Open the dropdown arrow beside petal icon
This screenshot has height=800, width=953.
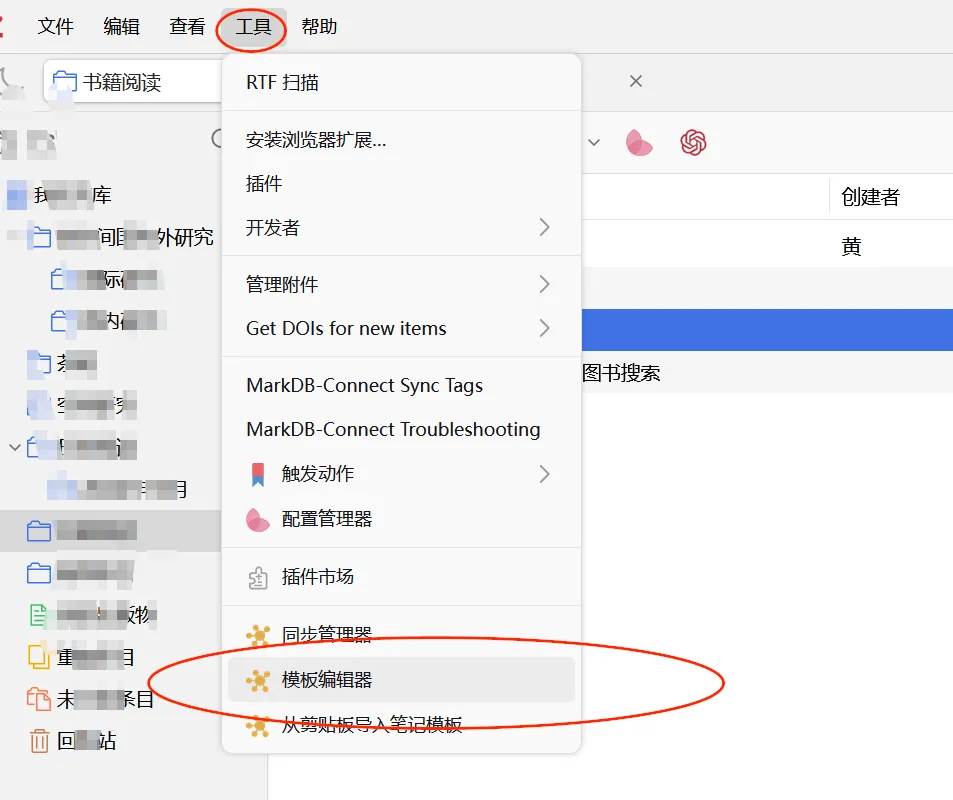pos(594,143)
